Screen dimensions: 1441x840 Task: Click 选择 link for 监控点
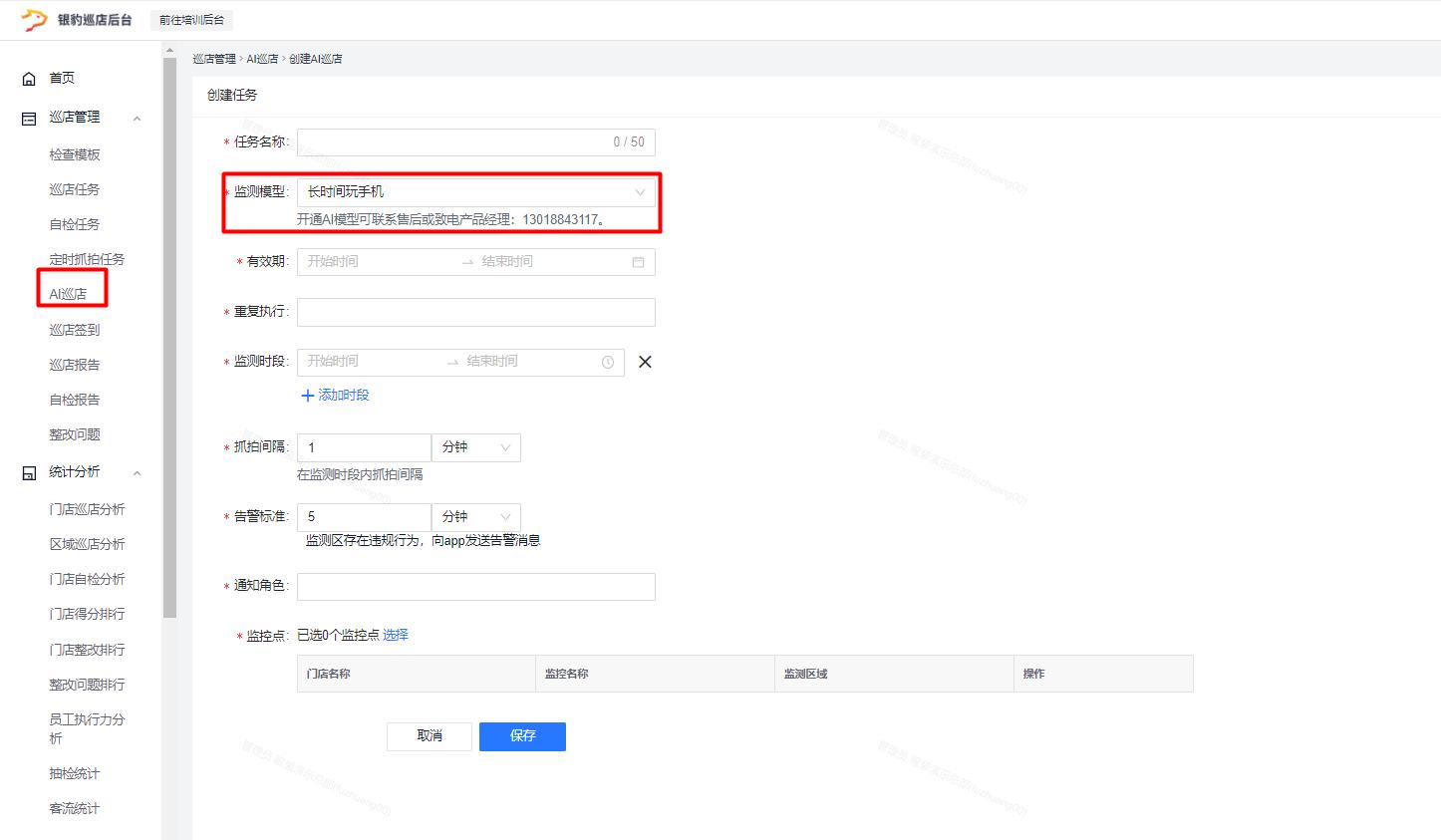tap(395, 635)
